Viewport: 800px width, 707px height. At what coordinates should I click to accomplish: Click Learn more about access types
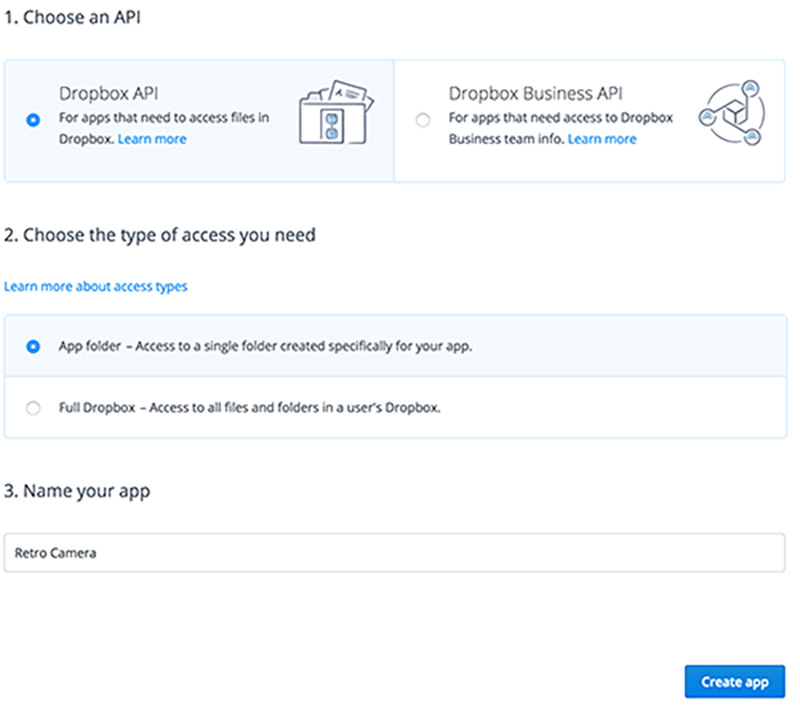(x=95, y=287)
